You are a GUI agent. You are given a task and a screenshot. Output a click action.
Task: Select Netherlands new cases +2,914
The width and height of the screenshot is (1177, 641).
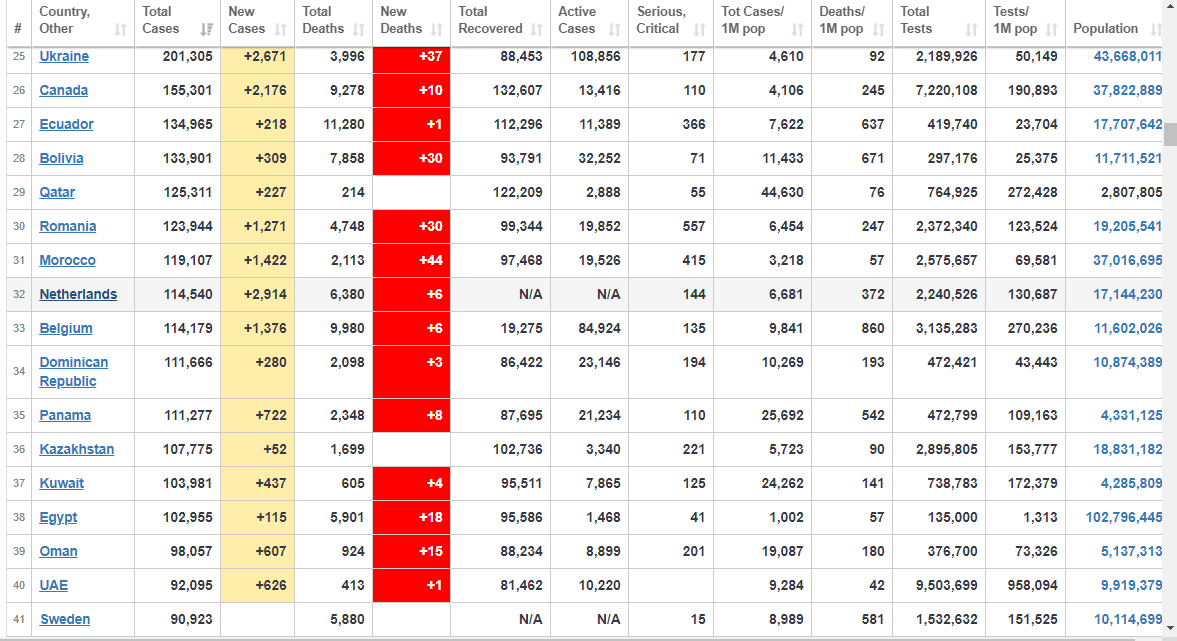click(265, 294)
